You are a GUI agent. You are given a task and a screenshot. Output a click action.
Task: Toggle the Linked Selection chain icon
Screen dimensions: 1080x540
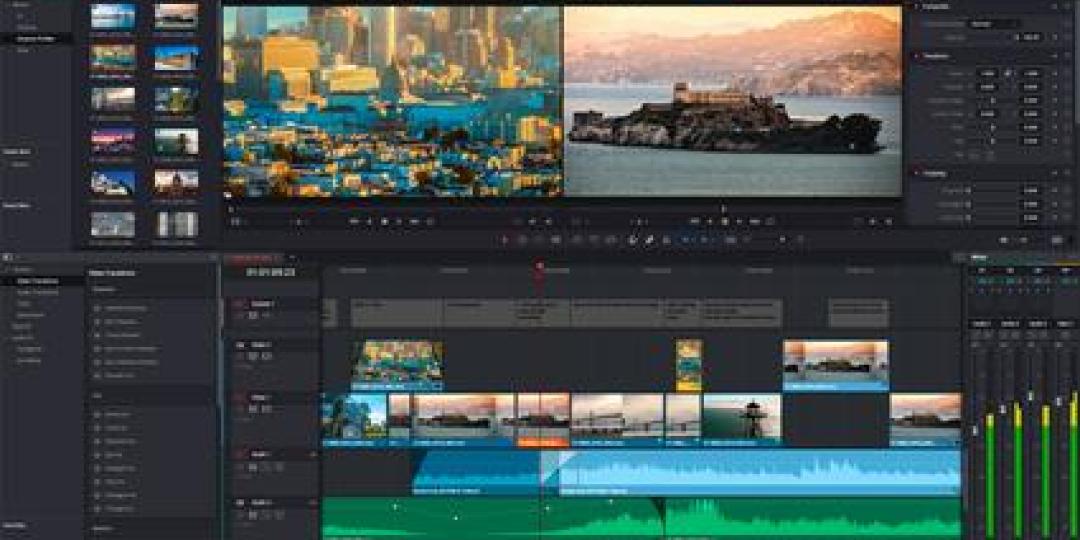(x=649, y=240)
